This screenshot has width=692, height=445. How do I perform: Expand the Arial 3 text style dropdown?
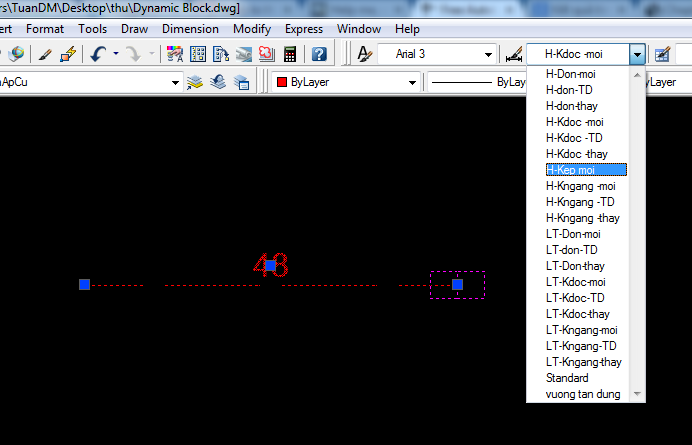pos(489,54)
